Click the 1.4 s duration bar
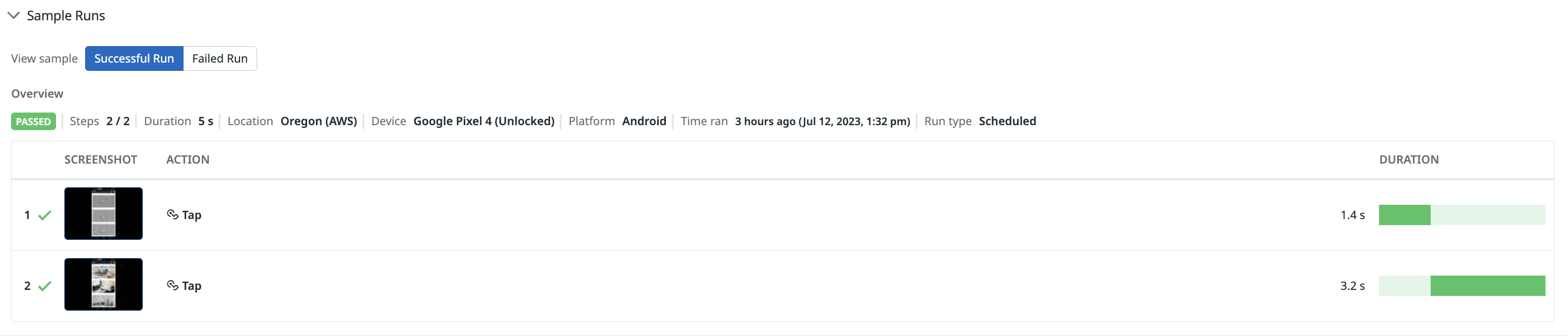This screenshot has height=336, width=1568. pos(1461,215)
